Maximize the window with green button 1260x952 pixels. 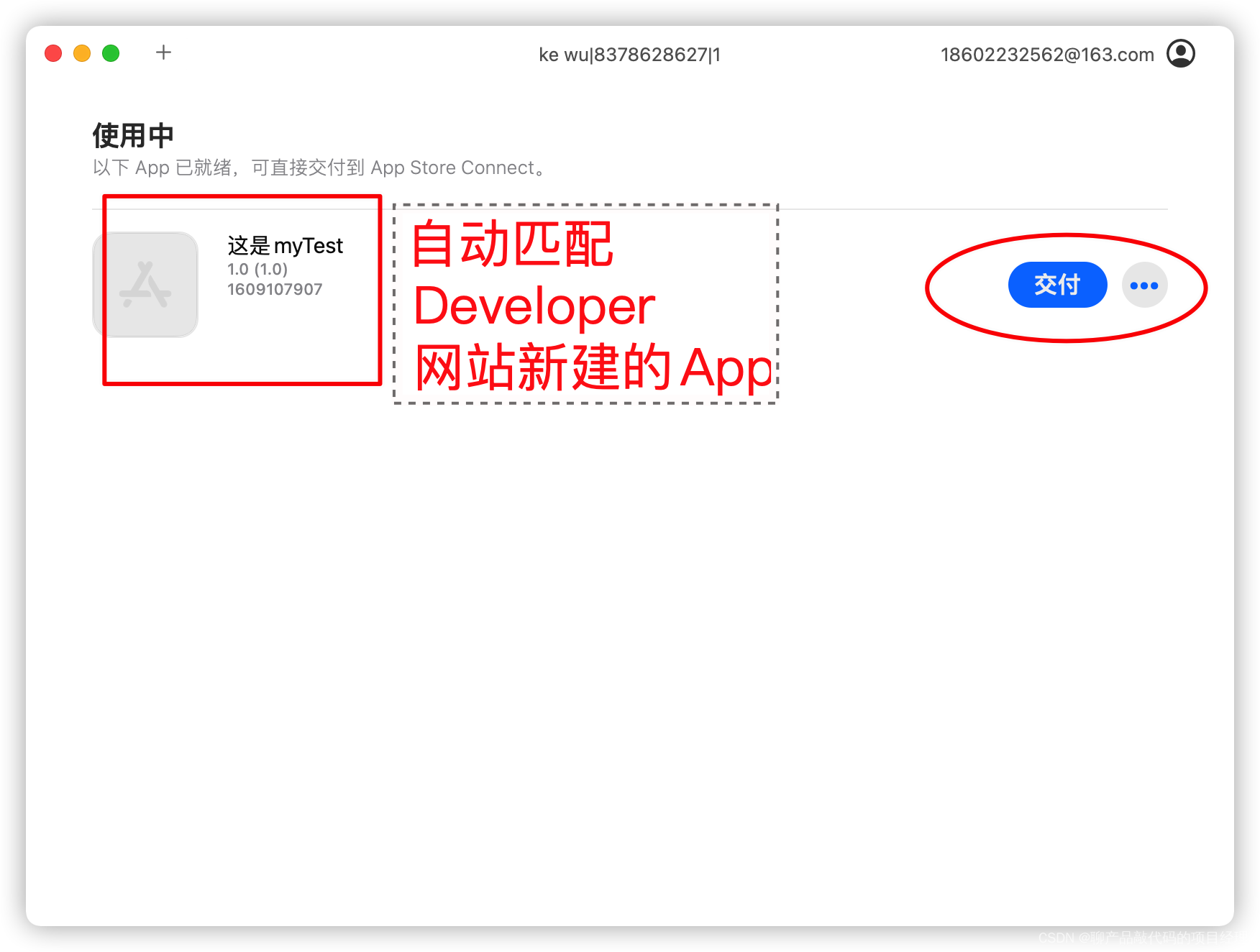coord(111,53)
